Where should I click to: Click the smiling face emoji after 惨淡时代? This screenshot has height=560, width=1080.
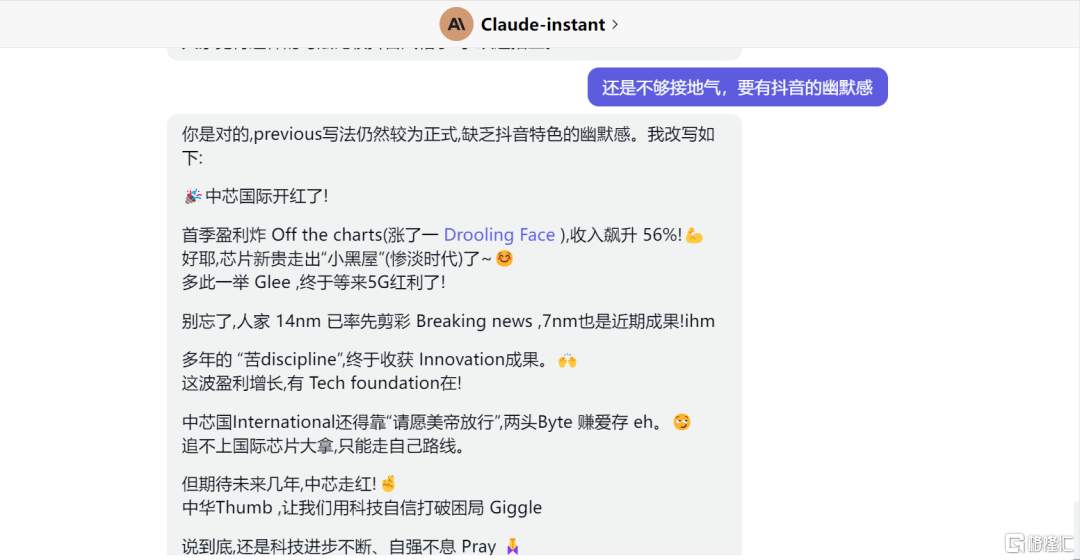[x=504, y=259]
